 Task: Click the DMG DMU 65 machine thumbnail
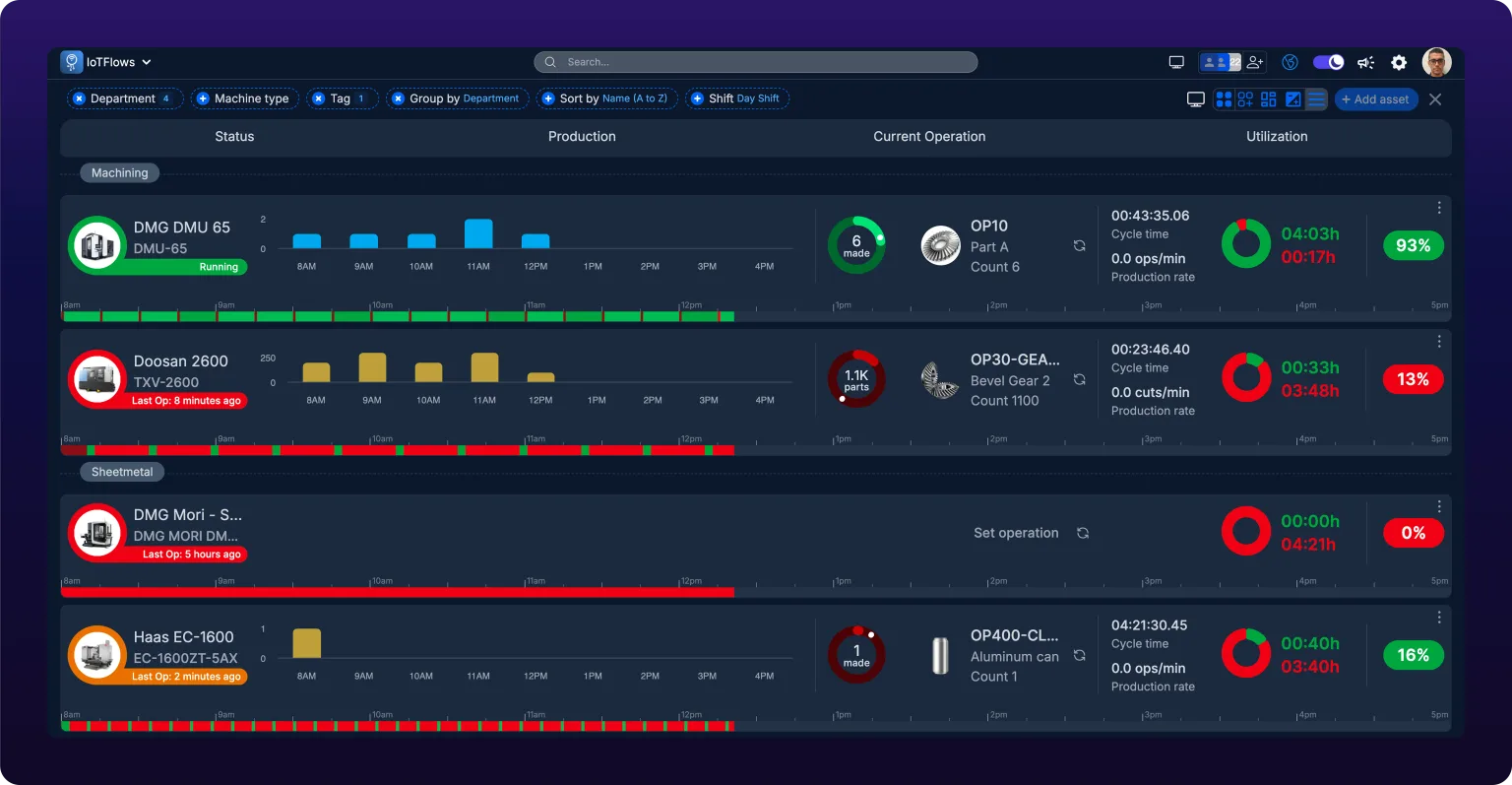pos(96,244)
